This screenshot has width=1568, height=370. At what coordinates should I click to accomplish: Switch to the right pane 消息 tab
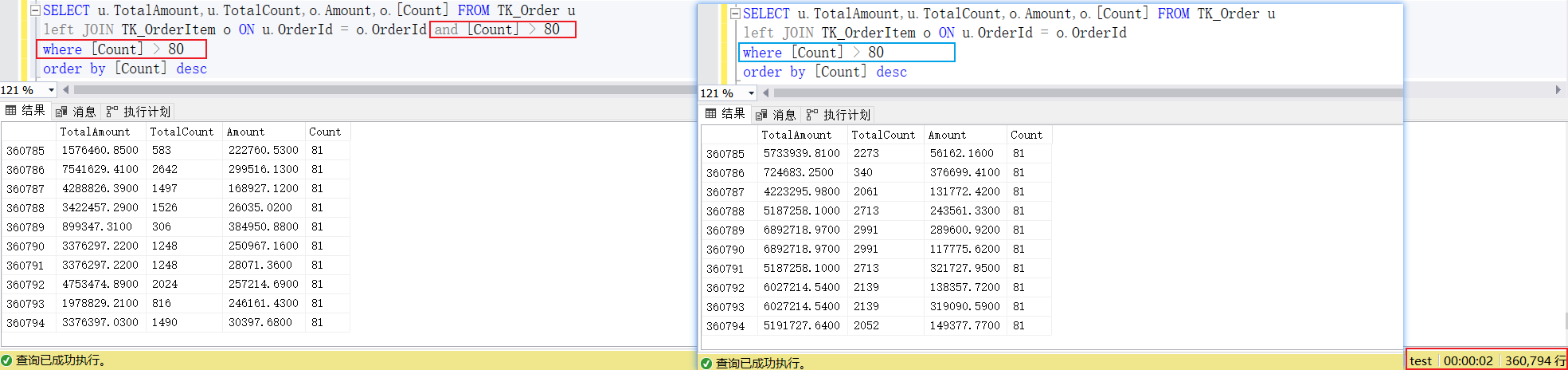pyautogui.click(x=776, y=115)
